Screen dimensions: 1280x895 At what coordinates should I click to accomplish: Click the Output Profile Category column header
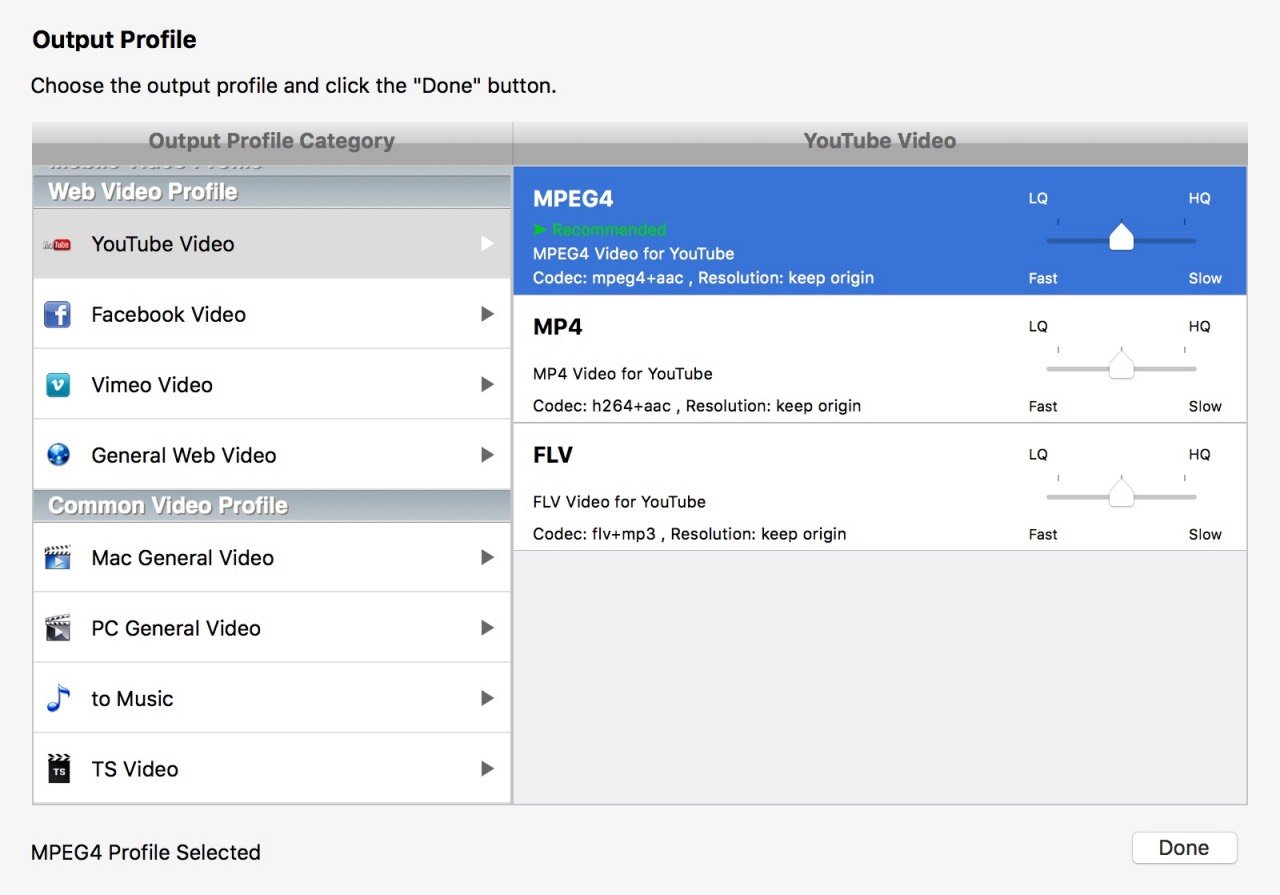tap(272, 142)
